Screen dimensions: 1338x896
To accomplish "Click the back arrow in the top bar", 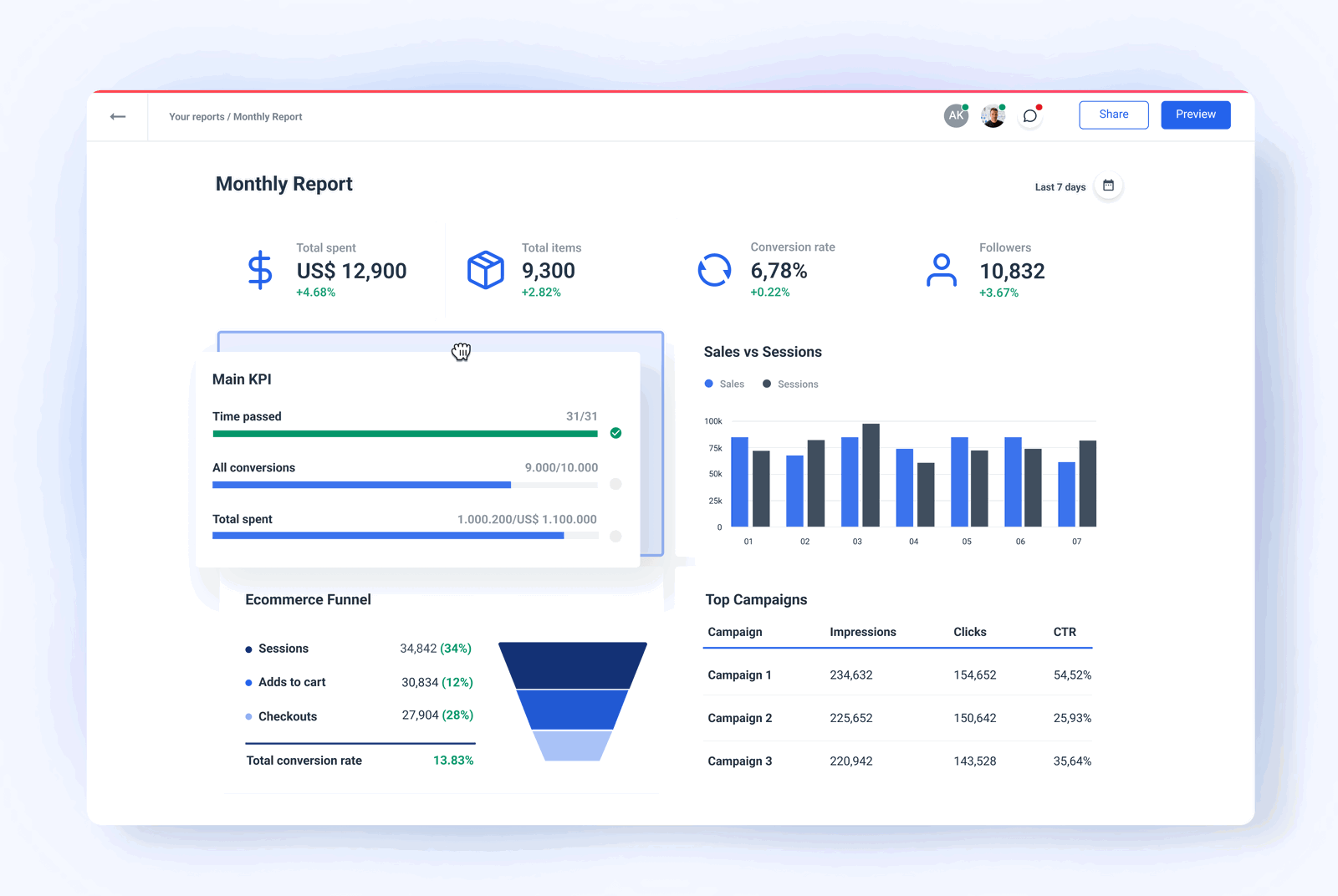I will 118,116.
